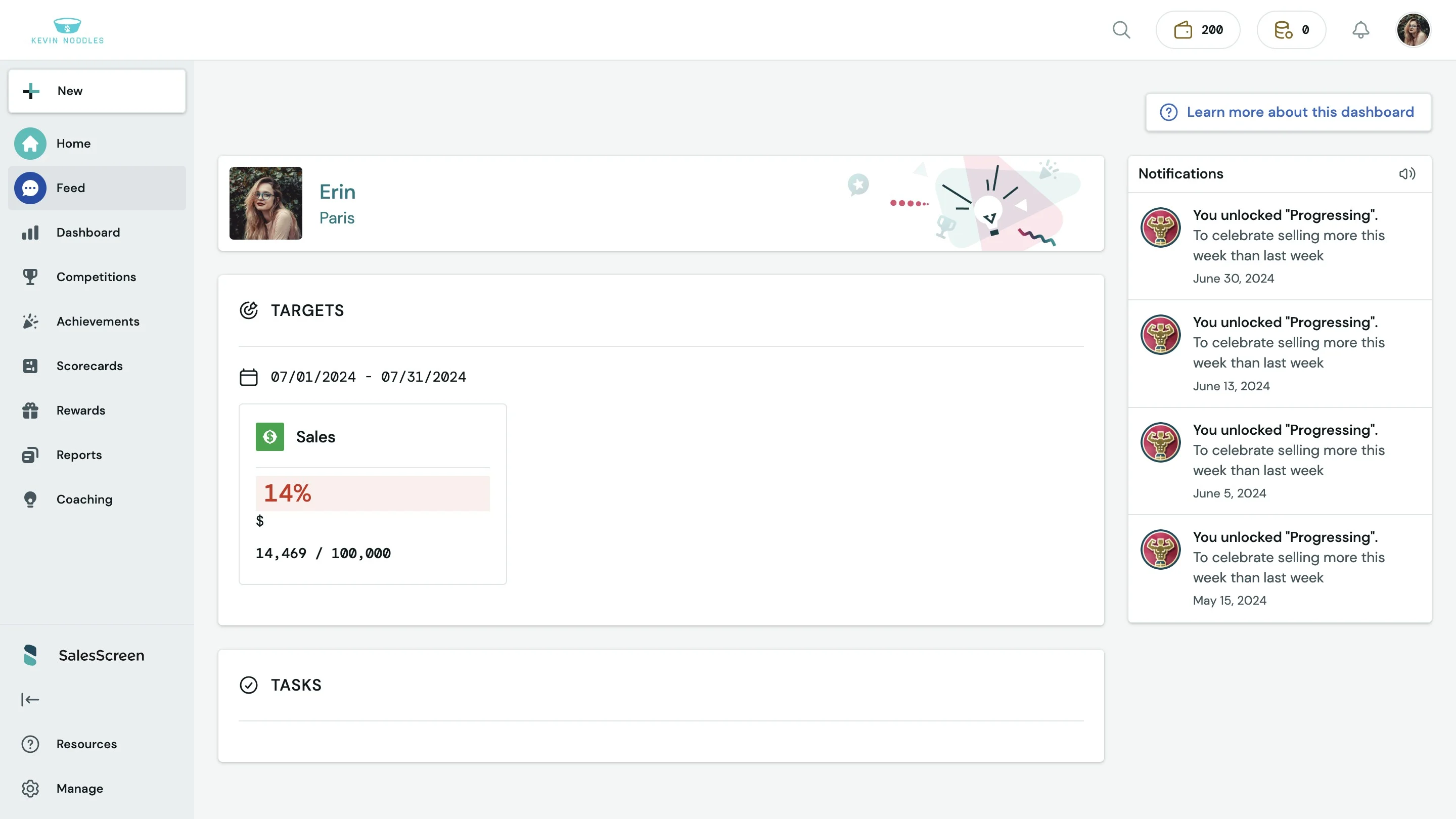Viewport: 1456px width, 819px height.
Task: Open Resources help in sidebar
Action: pyautogui.click(x=86, y=744)
